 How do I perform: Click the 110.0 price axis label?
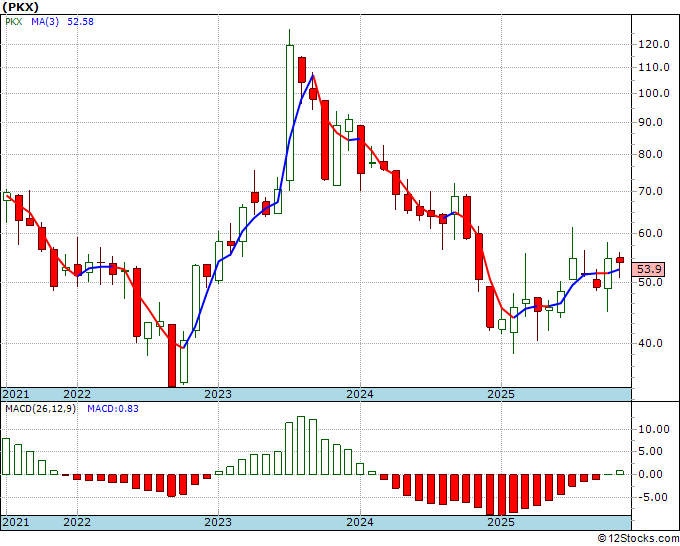(x=654, y=67)
